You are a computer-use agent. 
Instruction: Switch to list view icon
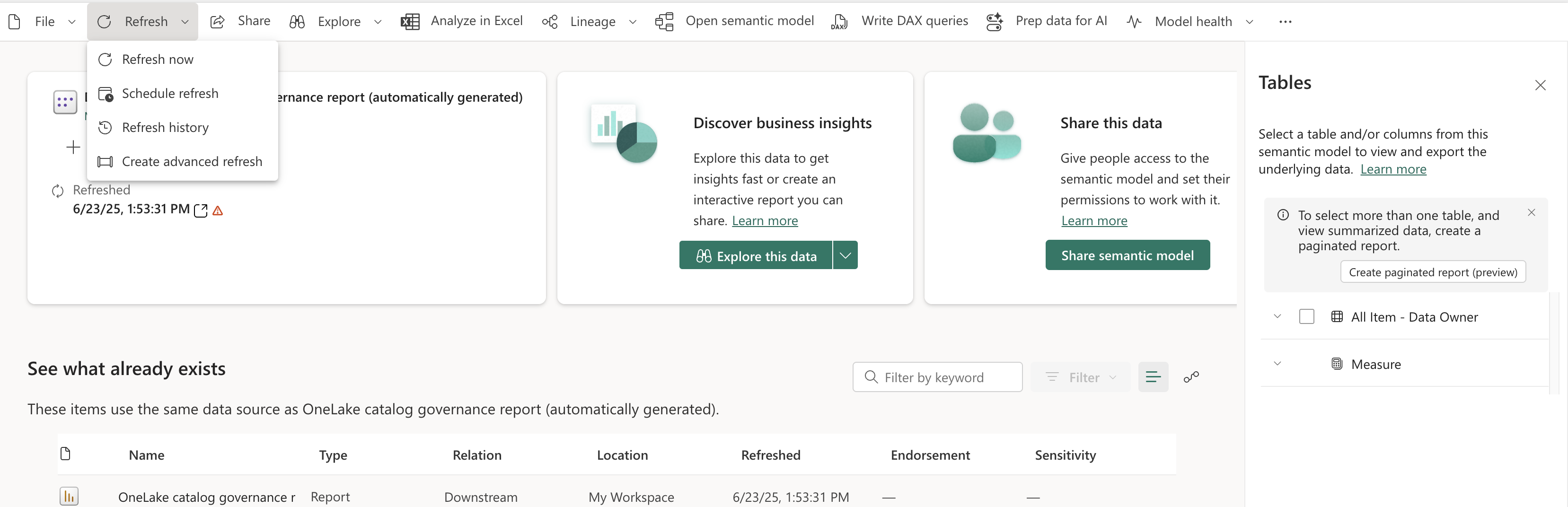[x=1153, y=377]
